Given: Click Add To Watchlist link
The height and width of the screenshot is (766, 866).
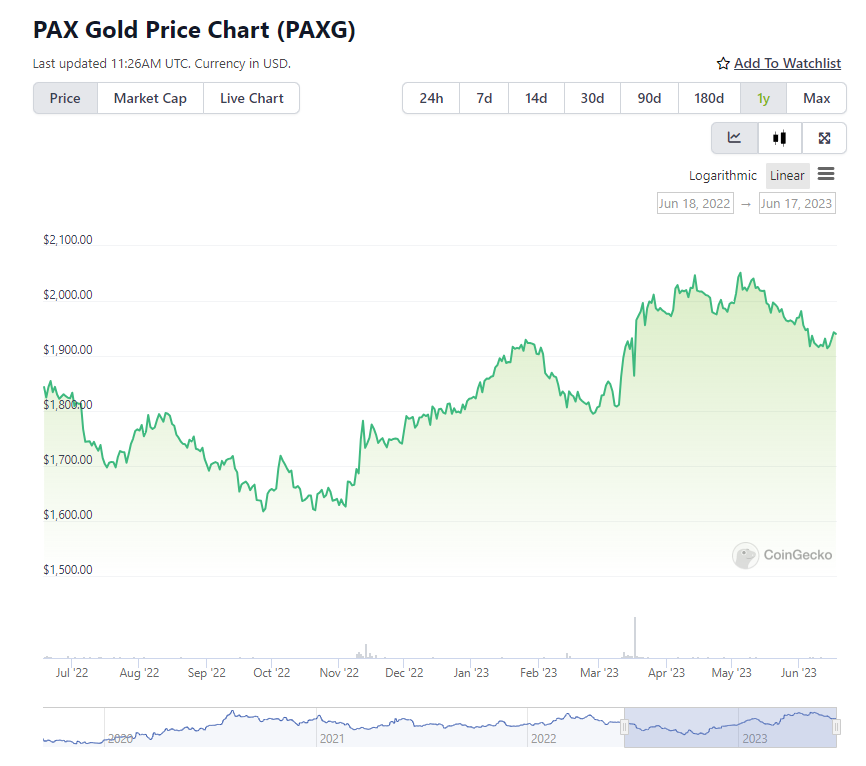Looking at the screenshot, I should point(787,64).
